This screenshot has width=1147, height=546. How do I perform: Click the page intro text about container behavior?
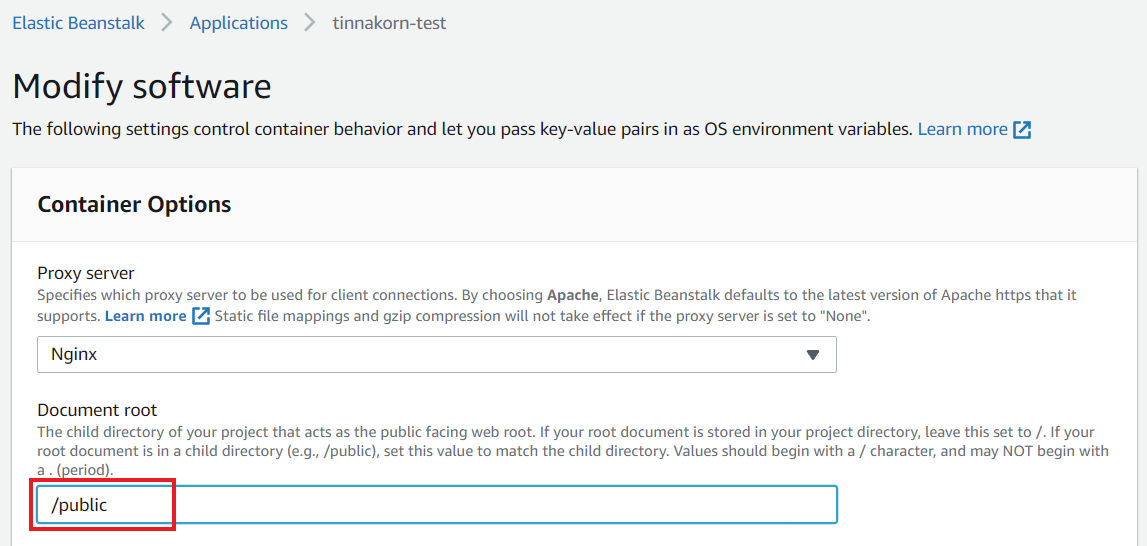pos(463,130)
